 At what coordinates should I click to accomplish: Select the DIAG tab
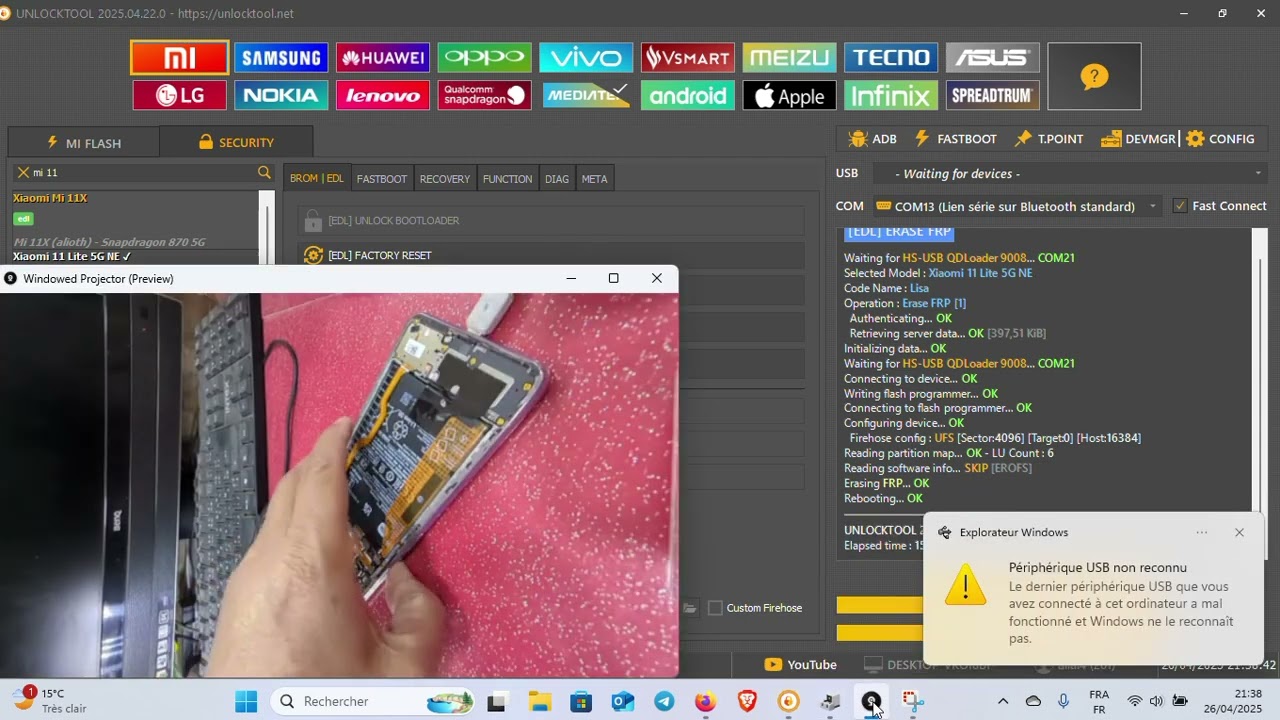point(557,179)
